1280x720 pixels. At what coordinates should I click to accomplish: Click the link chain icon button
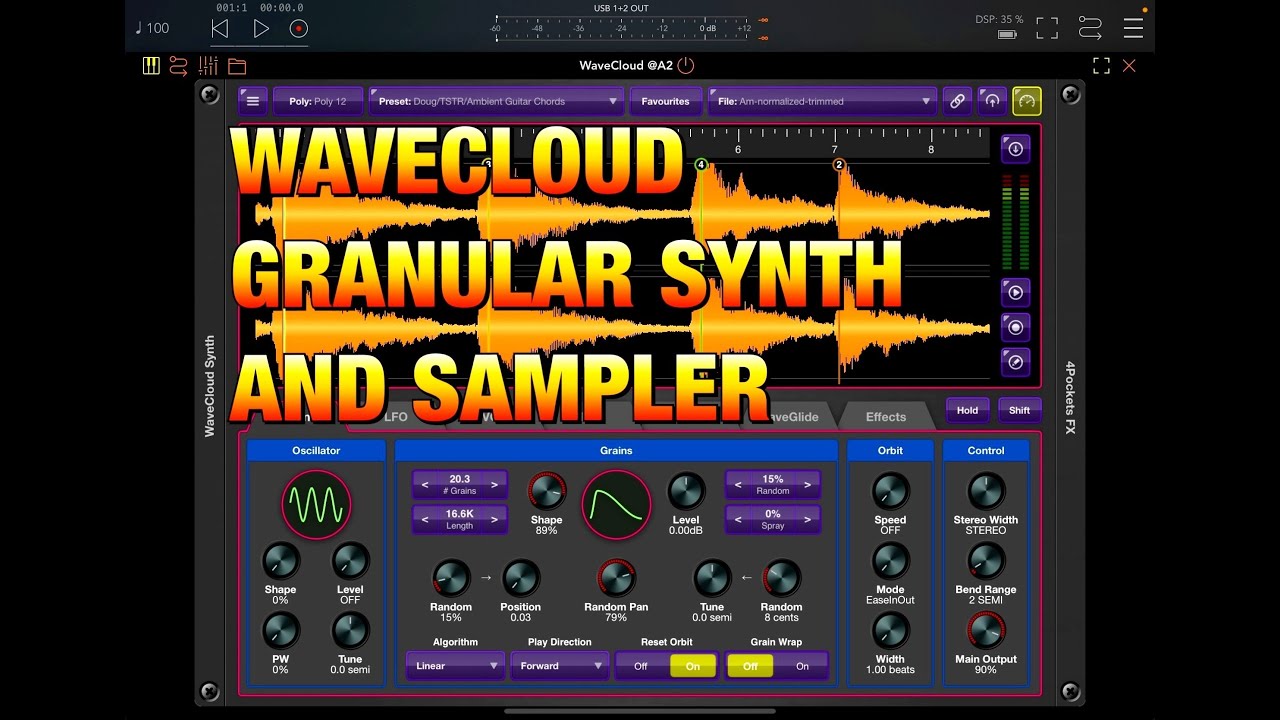click(x=957, y=101)
